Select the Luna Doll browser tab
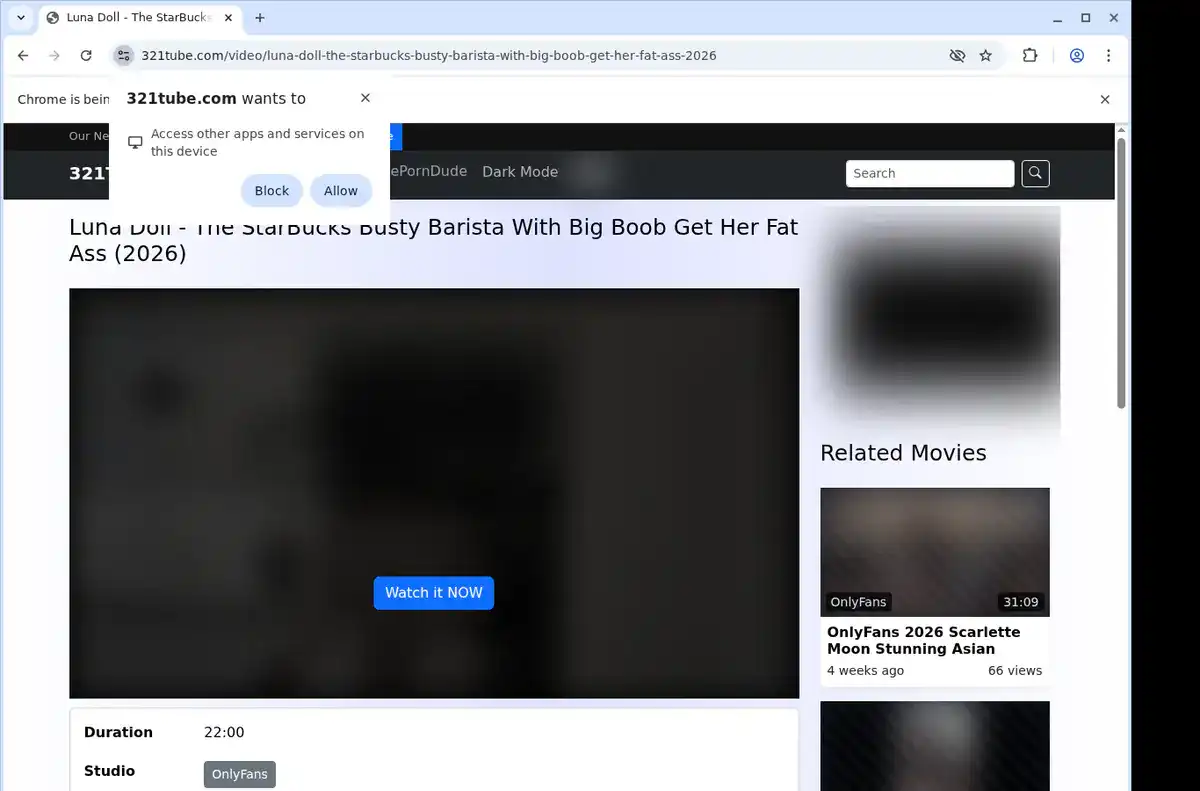1200x791 pixels. [x=139, y=18]
